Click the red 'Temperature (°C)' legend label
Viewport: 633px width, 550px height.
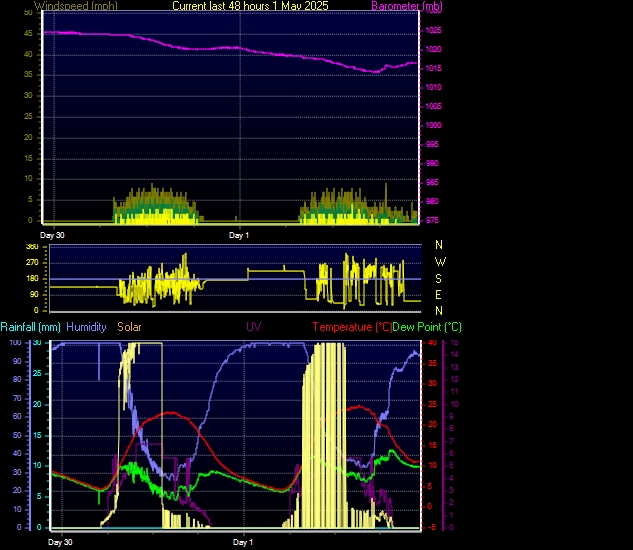coord(352,327)
